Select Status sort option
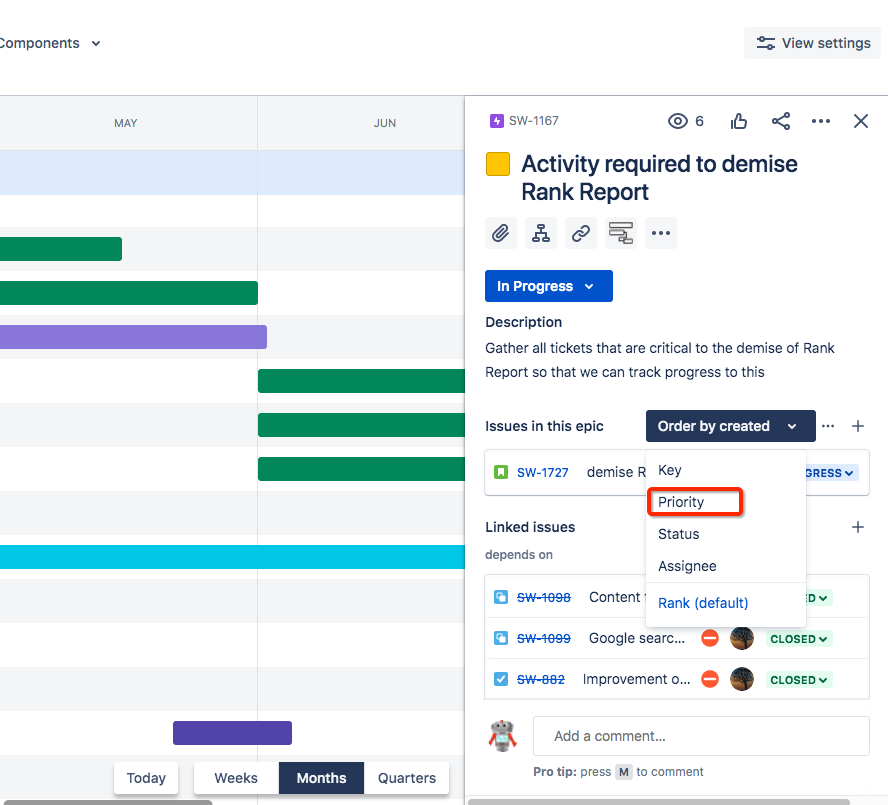888x805 pixels. pos(725,534)
